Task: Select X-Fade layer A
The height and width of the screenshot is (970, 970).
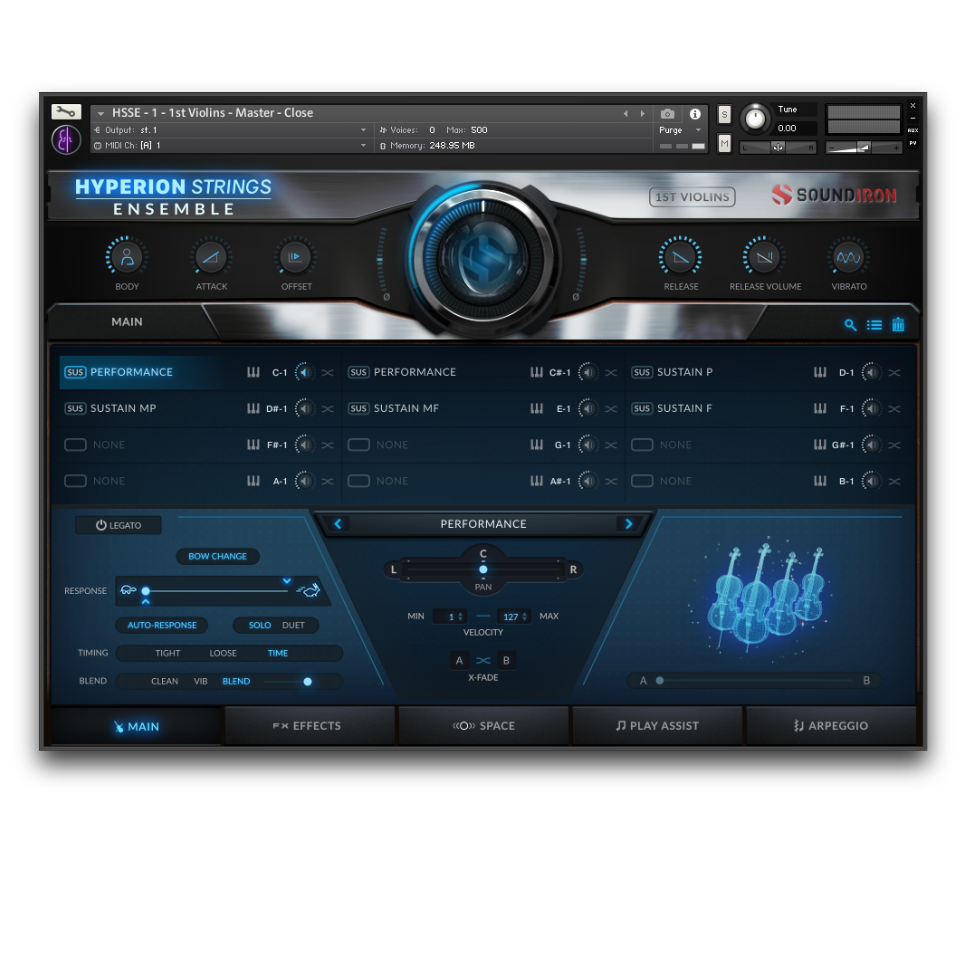Action: [x=459, y=661]
